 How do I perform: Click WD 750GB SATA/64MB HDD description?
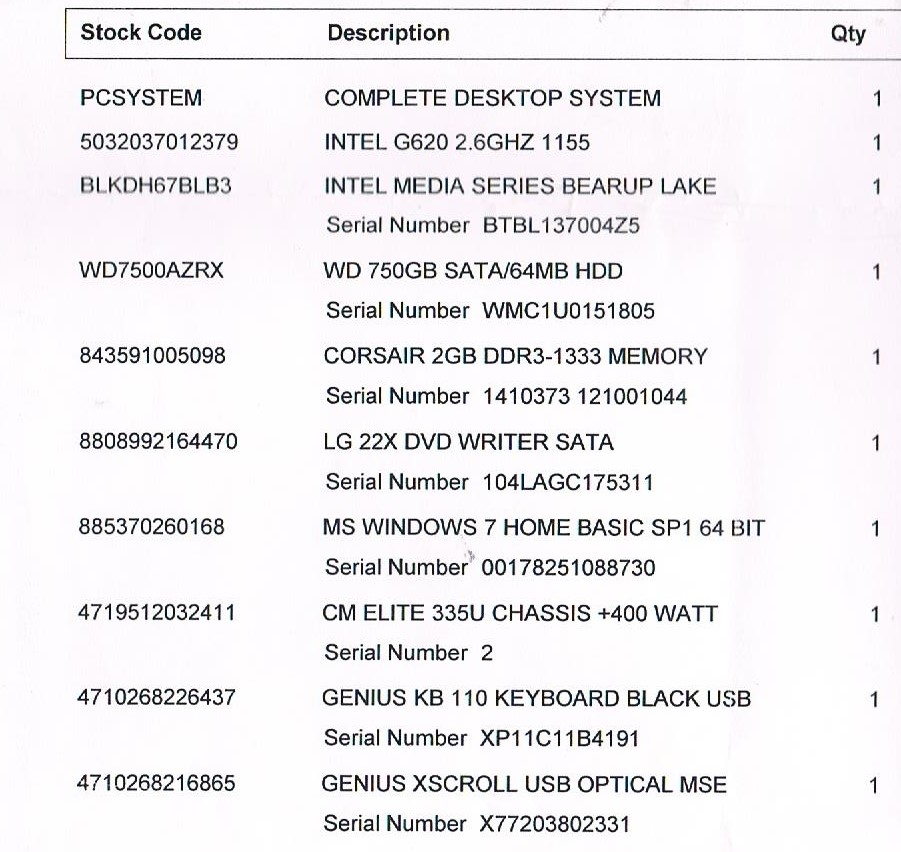473,271
